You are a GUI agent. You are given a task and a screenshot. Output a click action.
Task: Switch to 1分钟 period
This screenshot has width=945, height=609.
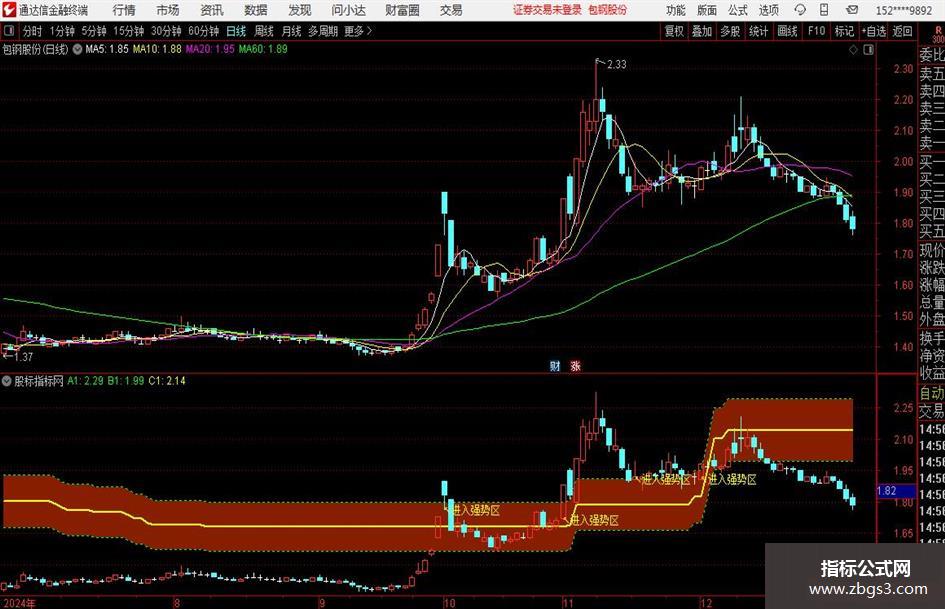[62, 31]
